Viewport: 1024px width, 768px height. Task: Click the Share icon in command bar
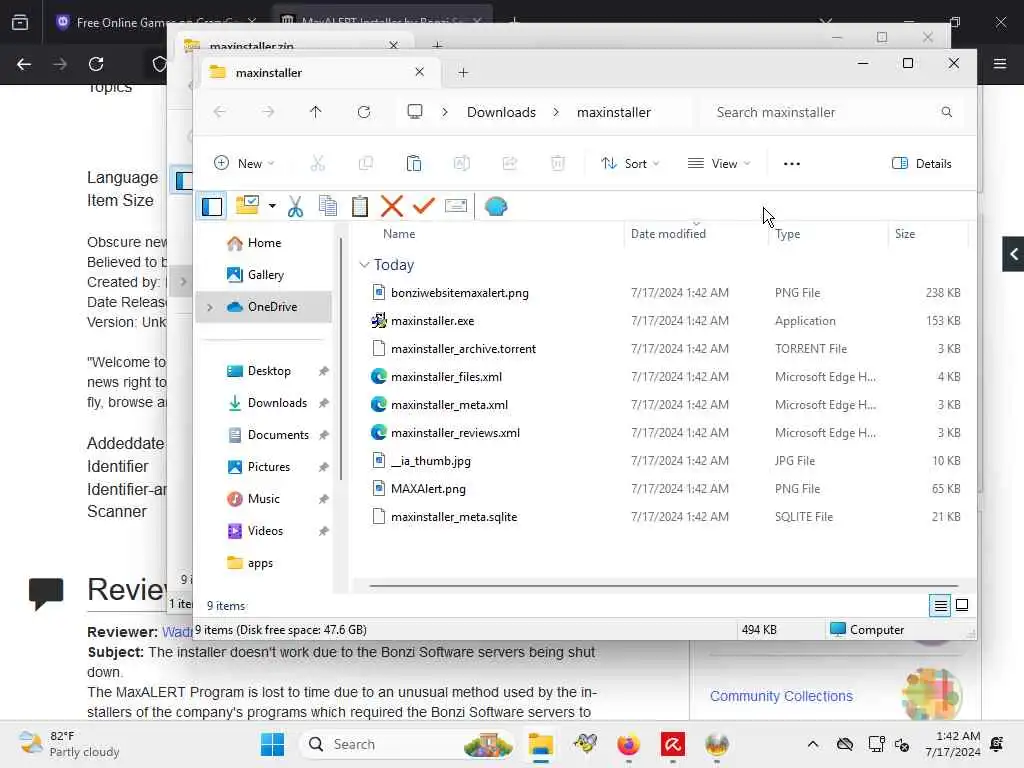509,163
